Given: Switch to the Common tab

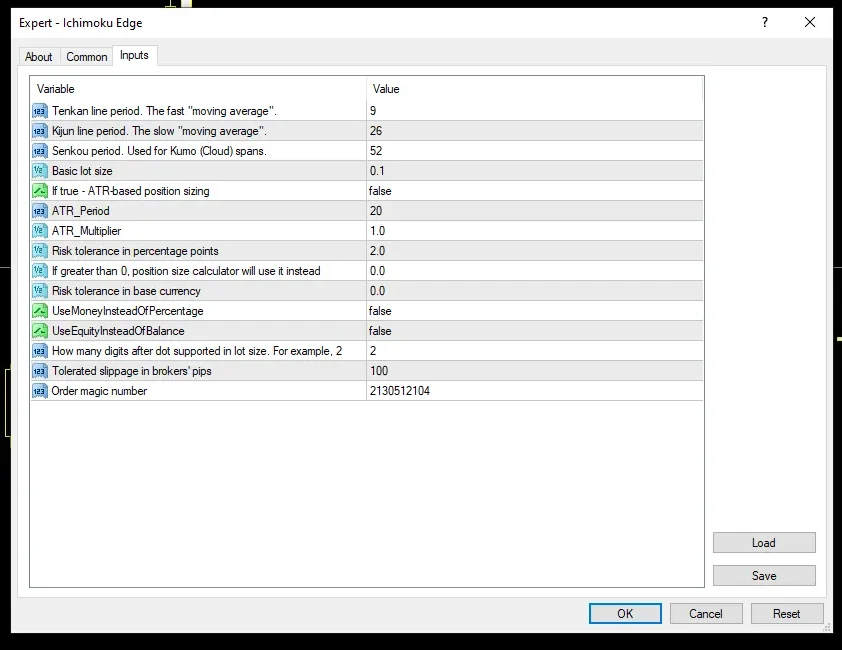Looking at the screenshot, I should click(x=86, y=57).
